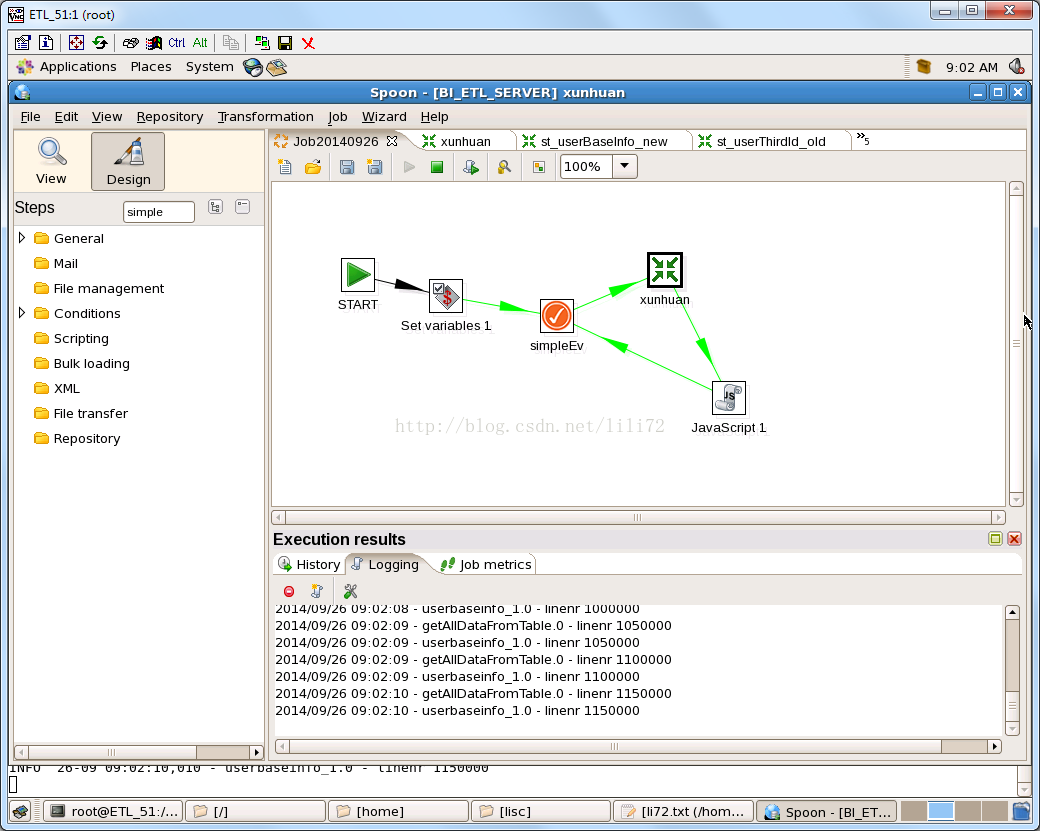Open li72.txt editor taskbar item
Image resolution: width=1040 pixels, height=831 pixels.
click(x=684, y=812)
